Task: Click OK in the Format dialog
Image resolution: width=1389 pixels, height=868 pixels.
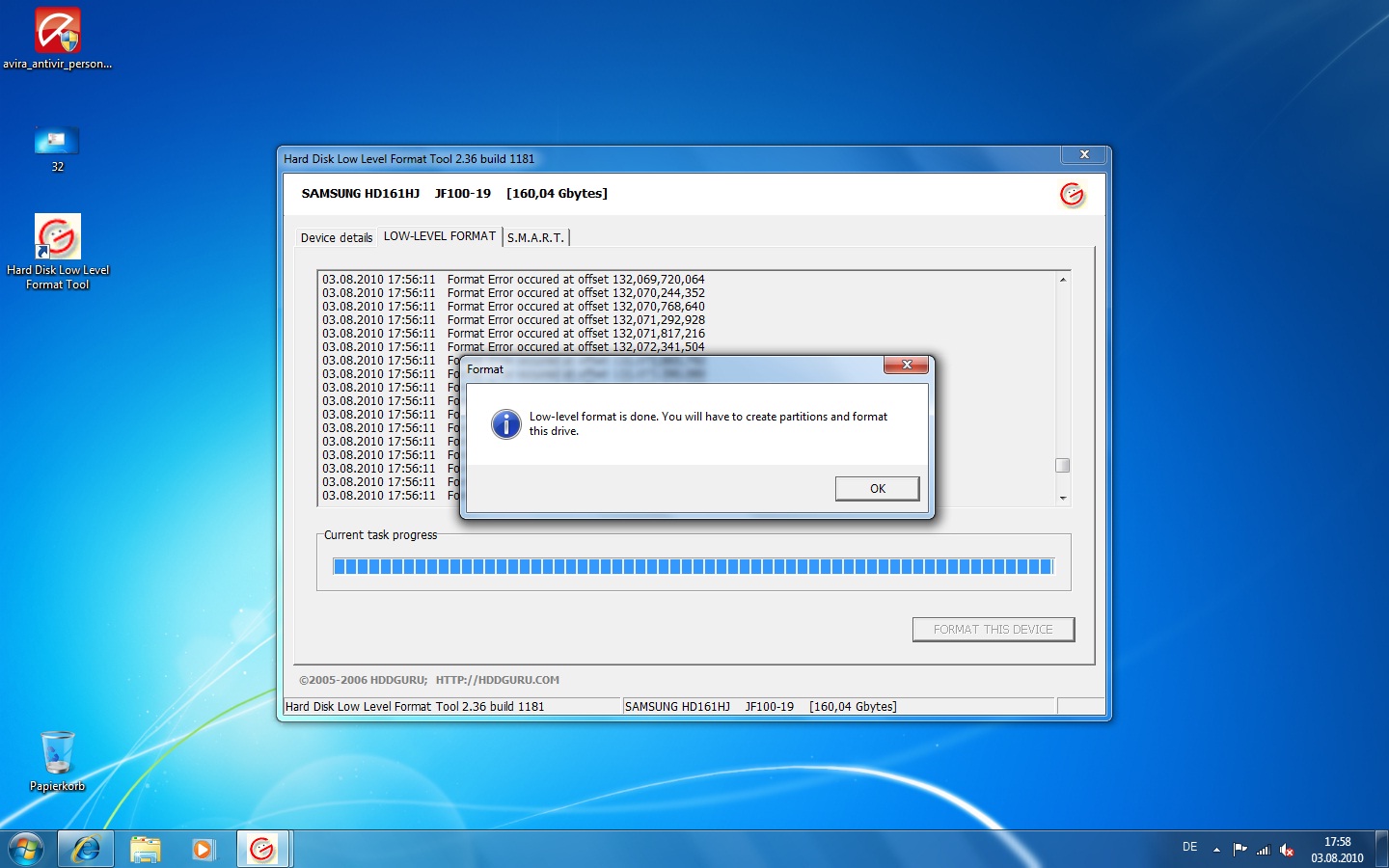Action: [877, 489]
